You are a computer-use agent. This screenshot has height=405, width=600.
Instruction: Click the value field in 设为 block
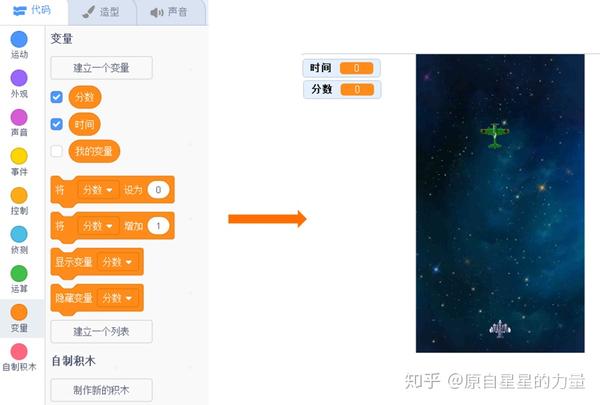[x=158, y=190]
